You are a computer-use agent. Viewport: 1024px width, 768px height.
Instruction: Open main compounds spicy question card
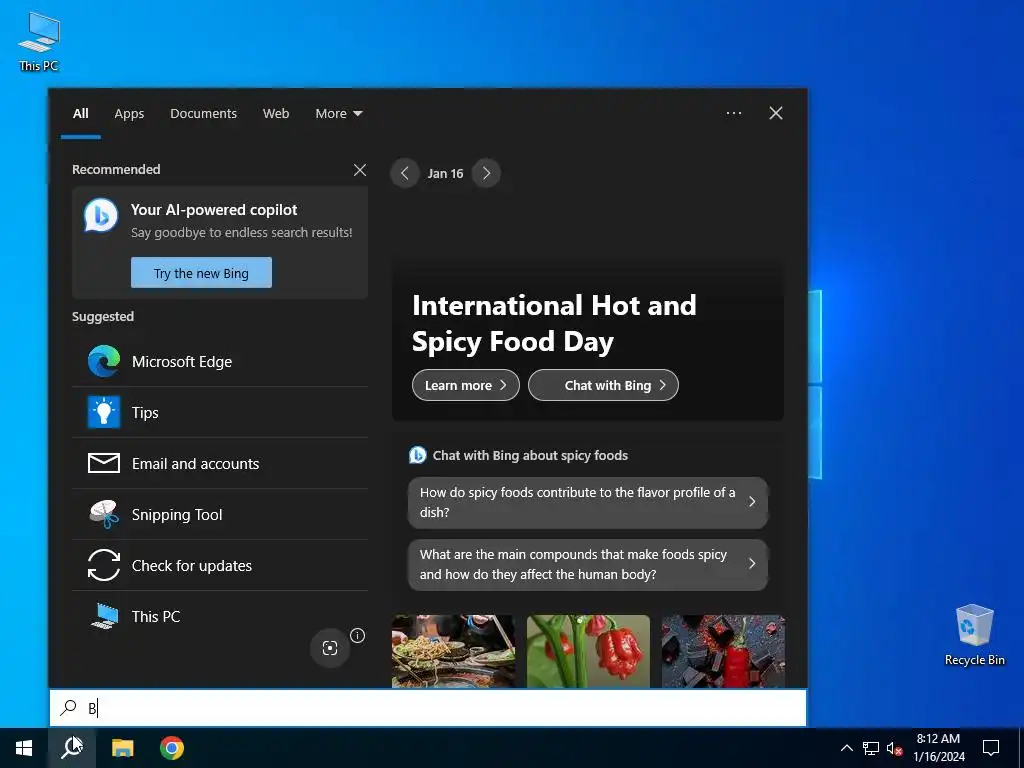[x=588, y=564]
